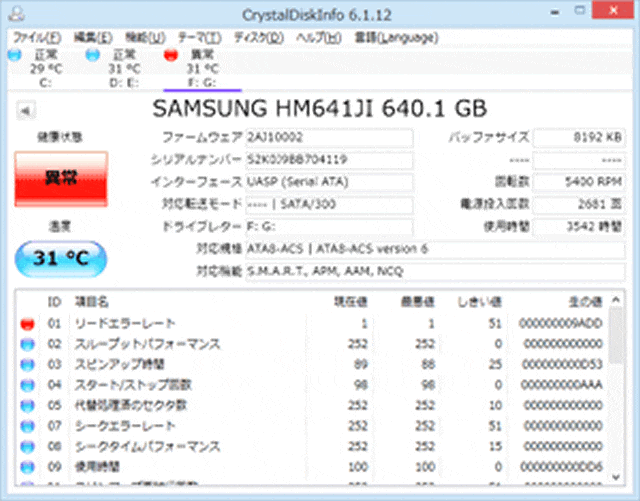Screen dimensions: 640x501
Task: Select the スタート/ストップ回数 attribute row
Action: [x=312, y=385]
